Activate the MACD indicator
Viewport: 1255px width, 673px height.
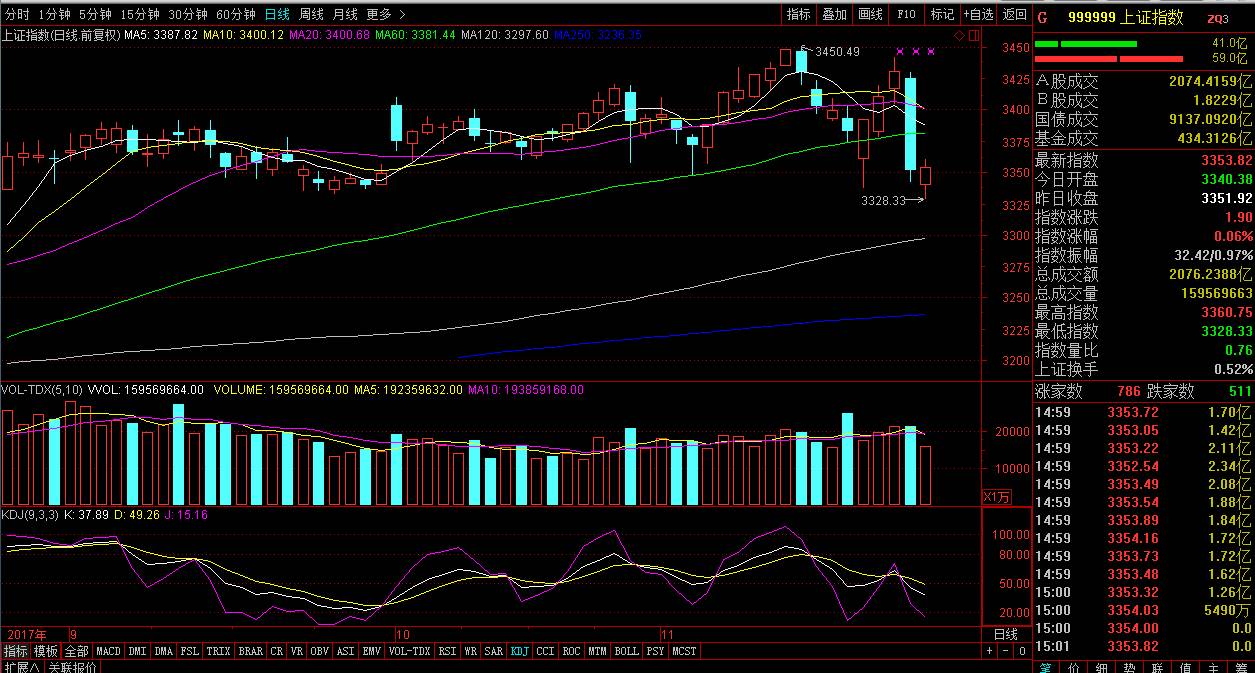pos(108,651)
